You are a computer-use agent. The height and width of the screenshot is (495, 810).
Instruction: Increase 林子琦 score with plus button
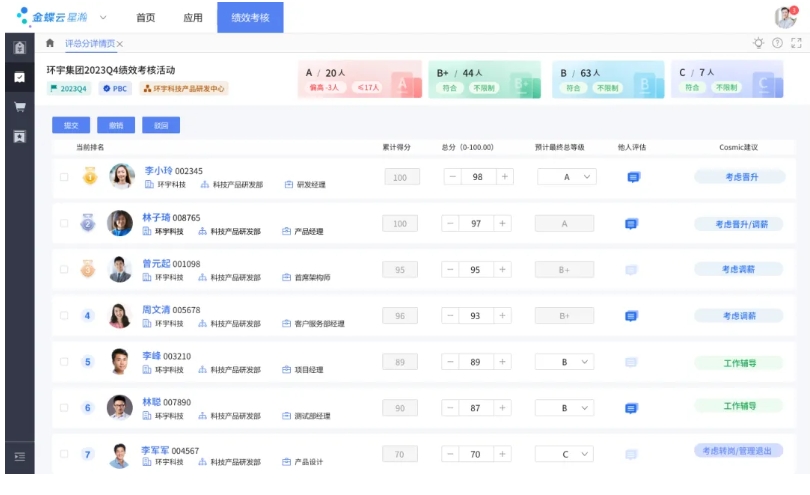(502, 223)
